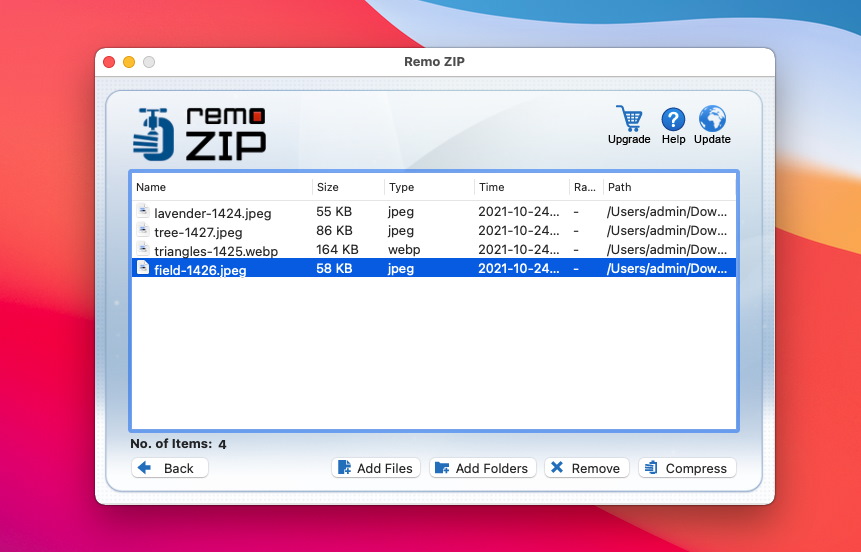
Task: Select the tree-1427.jpeg row
Action: [x=434, y=231]
